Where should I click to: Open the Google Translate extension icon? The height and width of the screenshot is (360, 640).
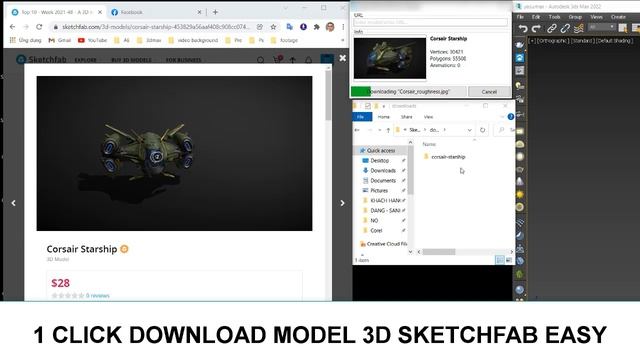pyautogui.click(x=290, y=27)
